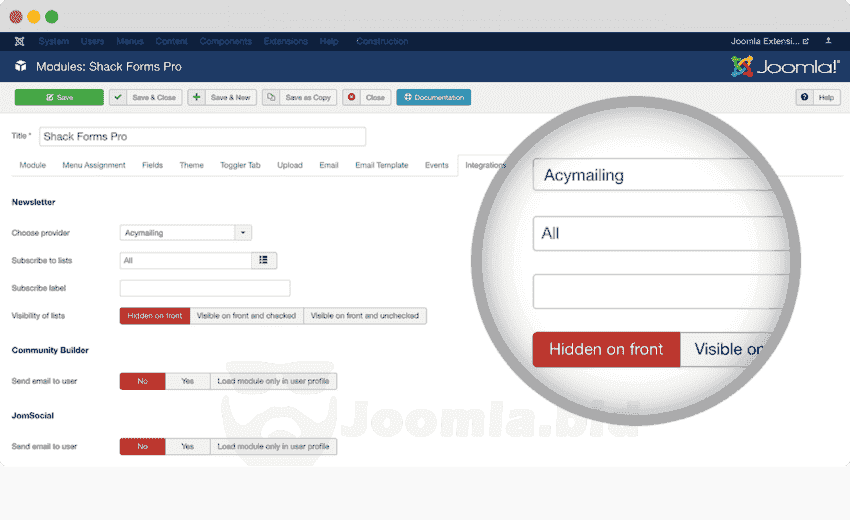Switch to the Email Template tab
Viewport: 850px width, 520px height.
pos(381,165)
